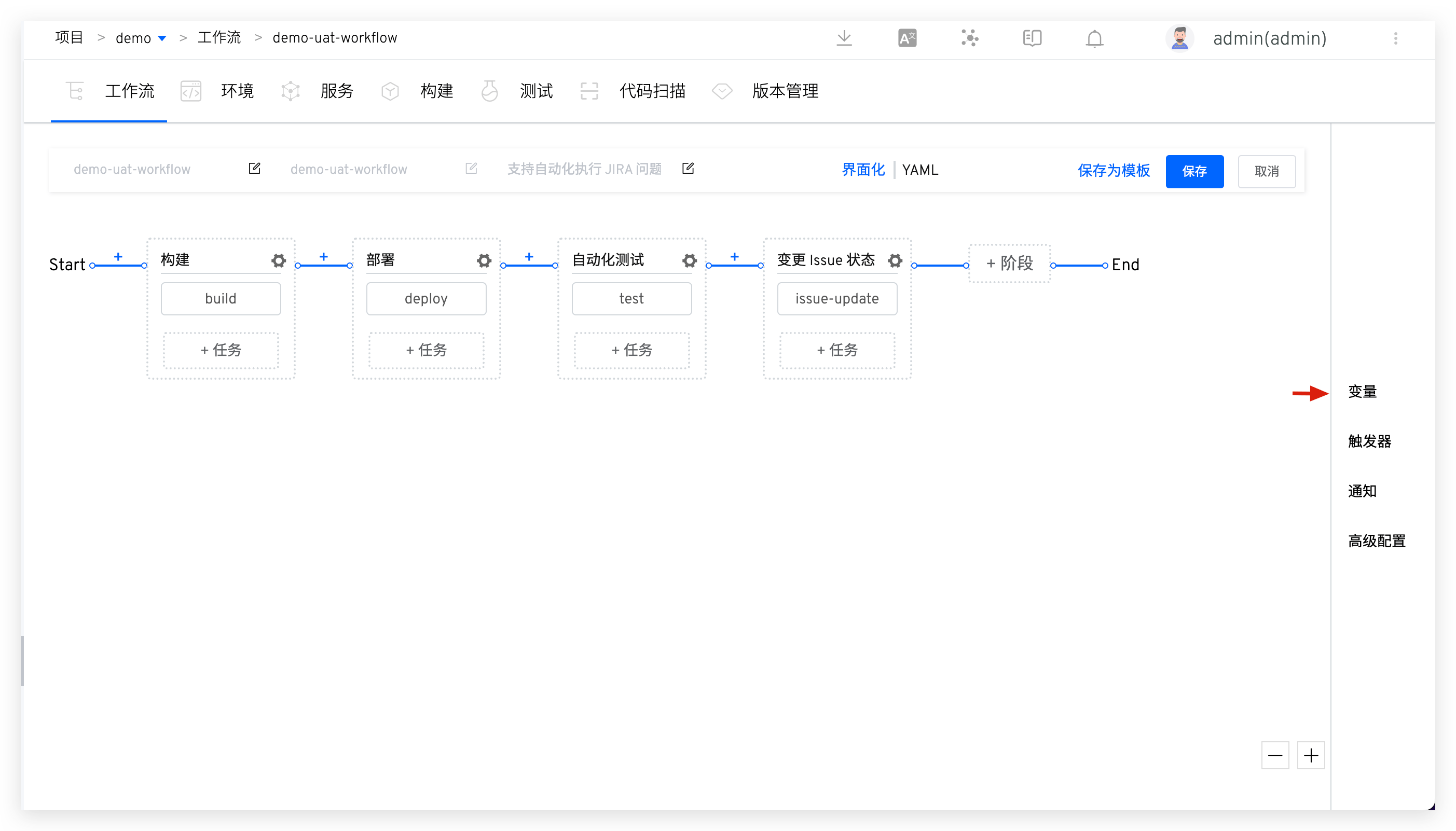Click the notification bell icon
Image resolution: width=1456 pixels, height=831 pixels.
pyautogui.click(x=1094, y=39)
